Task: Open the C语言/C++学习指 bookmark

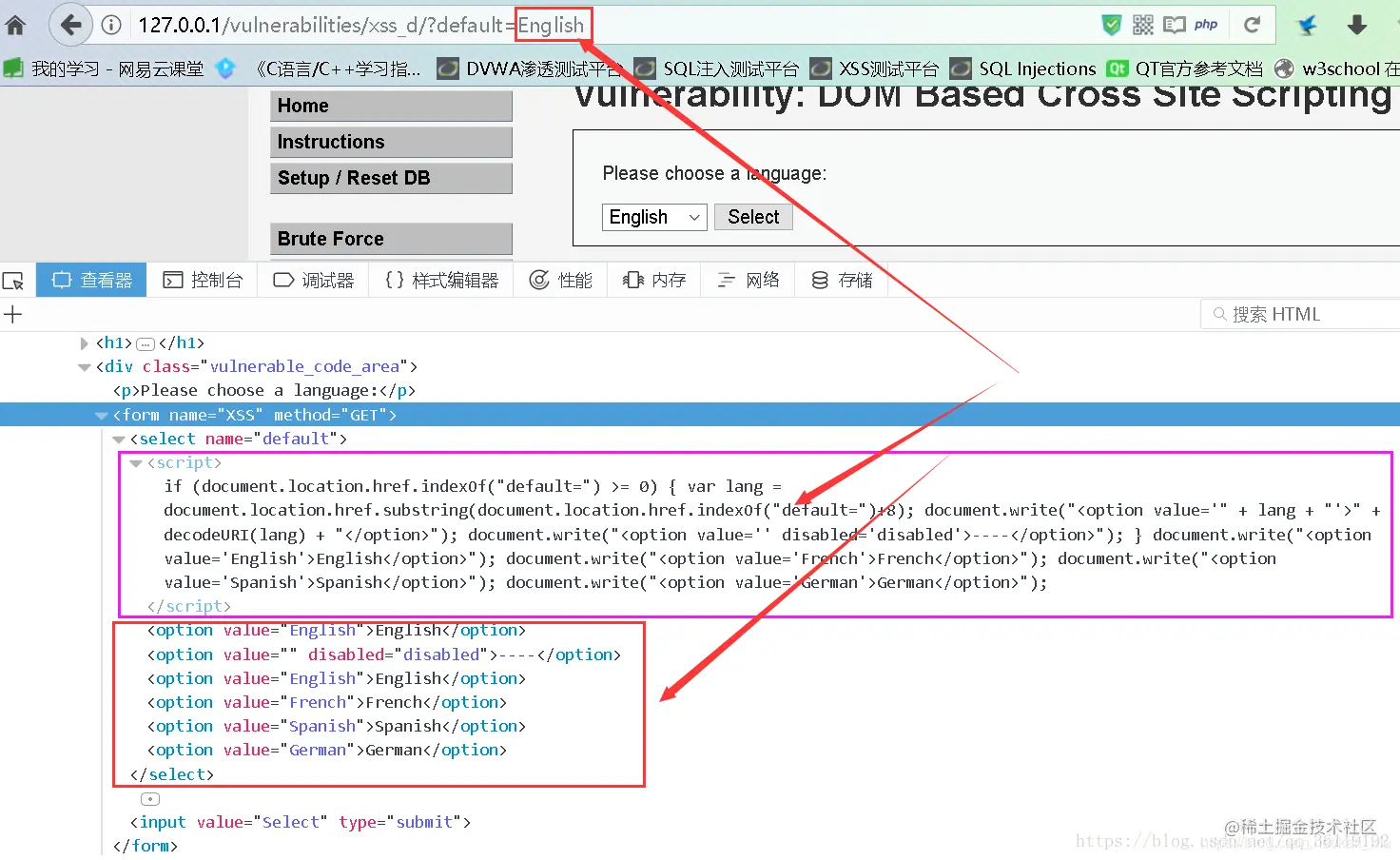Action: (x=319, y=68)
